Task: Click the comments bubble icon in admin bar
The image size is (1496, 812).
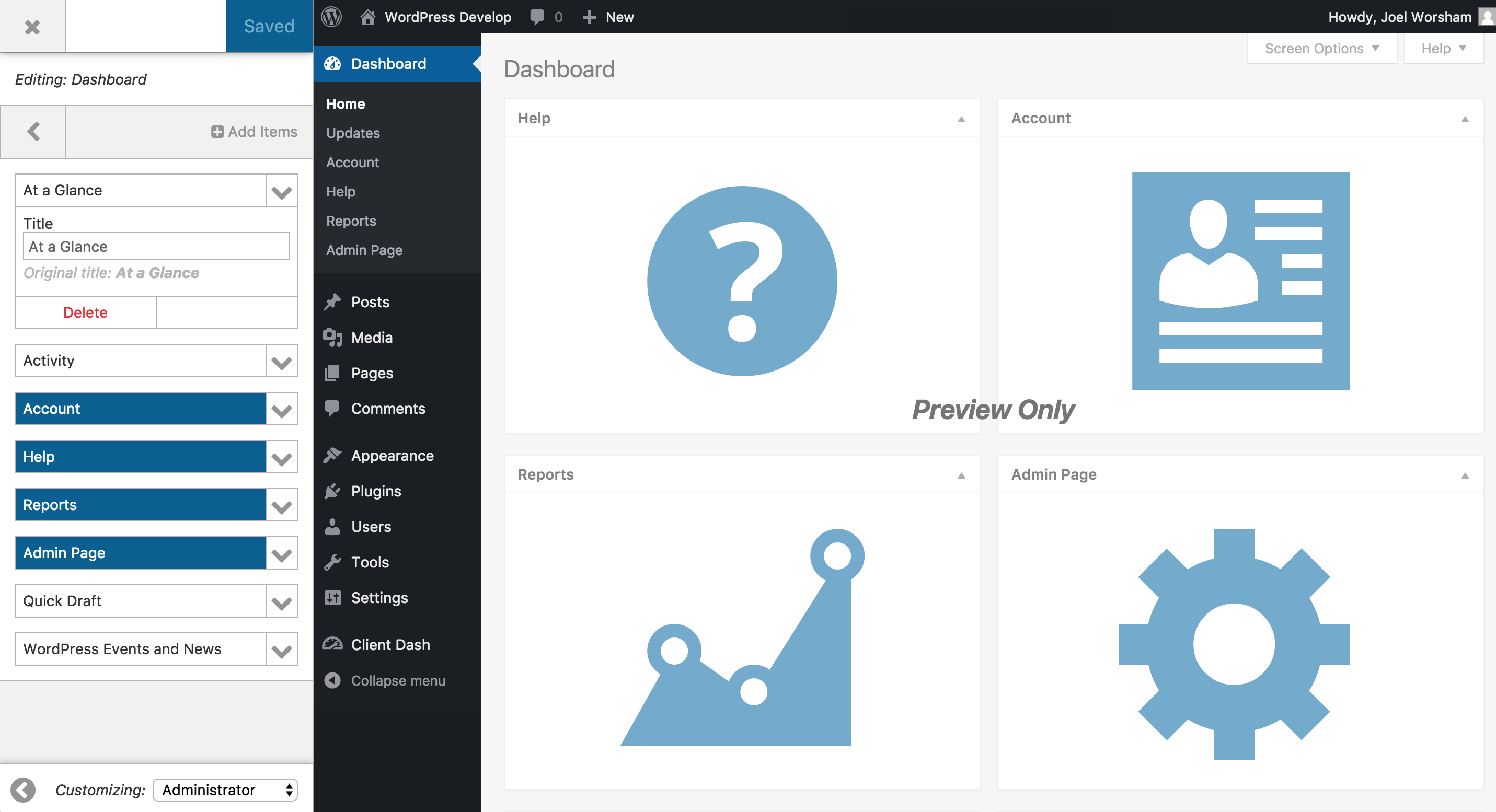Action: pos(537,17)
